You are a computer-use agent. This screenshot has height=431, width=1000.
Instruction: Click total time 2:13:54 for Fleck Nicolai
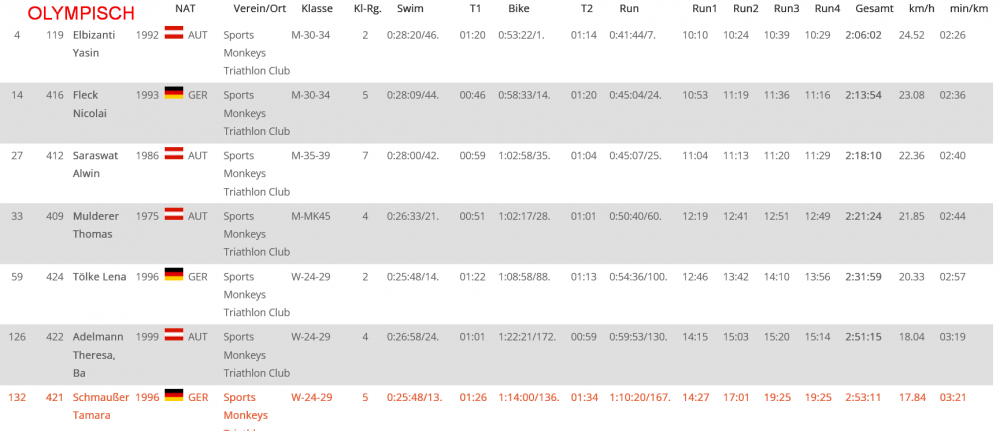pyautogui.click(x=862, y=95)
